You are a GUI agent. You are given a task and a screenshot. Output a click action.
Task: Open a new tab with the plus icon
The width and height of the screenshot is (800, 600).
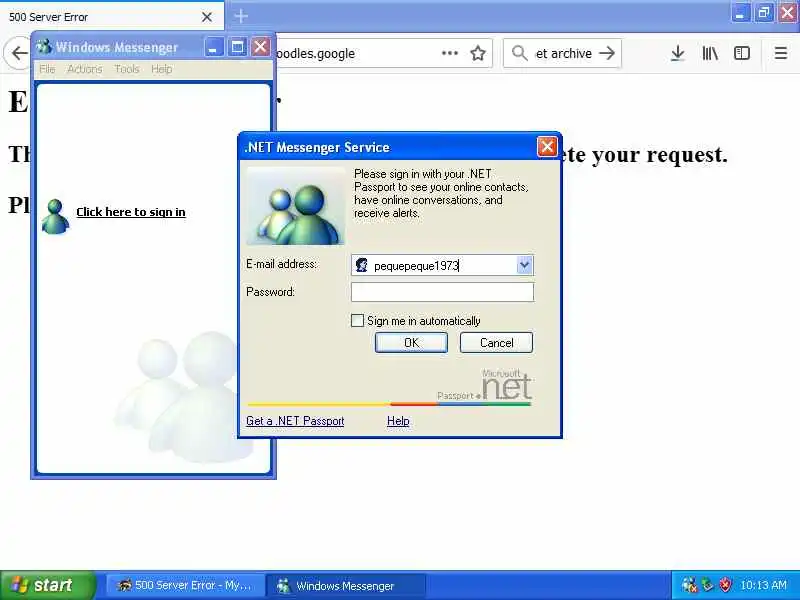[x=241, y=16]
